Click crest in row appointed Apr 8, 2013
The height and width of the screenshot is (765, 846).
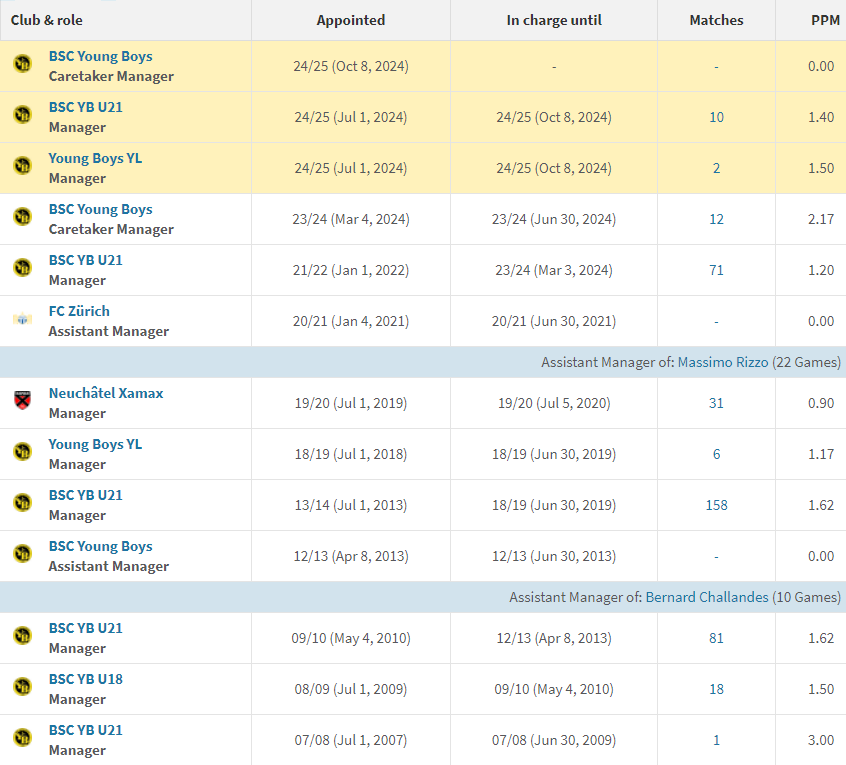(22, 555)
